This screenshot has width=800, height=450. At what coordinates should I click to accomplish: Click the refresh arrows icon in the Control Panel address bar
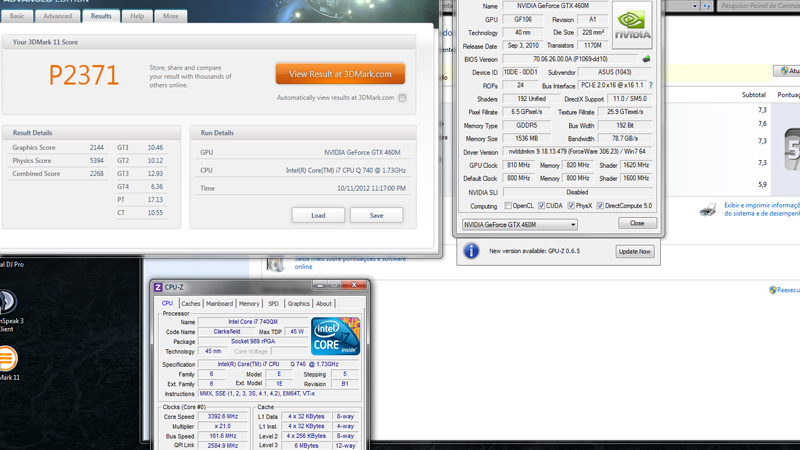tap(707, 6)
